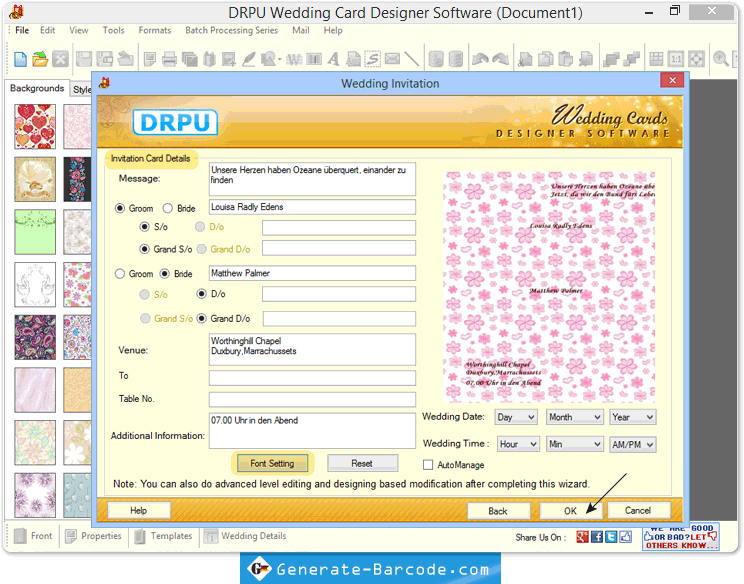
Task: Open the wedding date Day dropdown
Action: click(x=516, y=417)
